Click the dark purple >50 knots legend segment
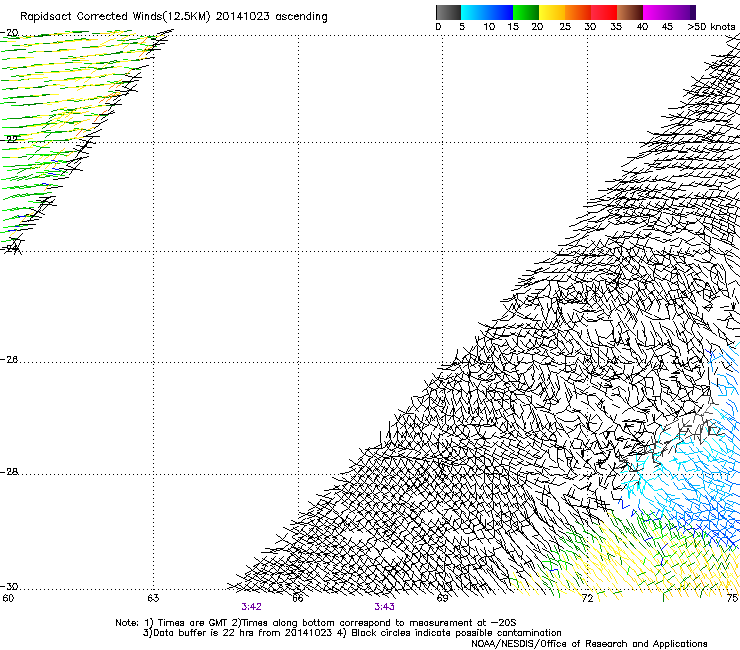The width and height of the screenshot is (740, 650). click(x=693, y=12)
